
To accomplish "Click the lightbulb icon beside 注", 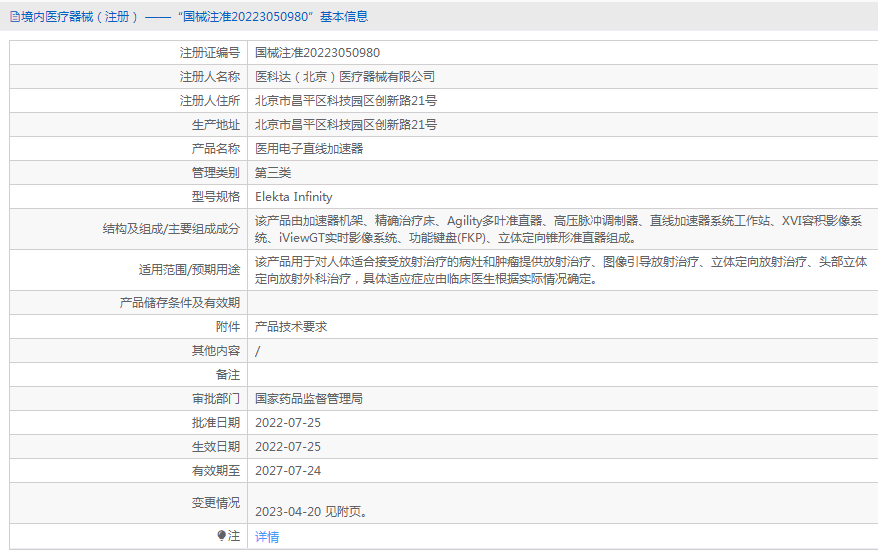I will (222, 536).
